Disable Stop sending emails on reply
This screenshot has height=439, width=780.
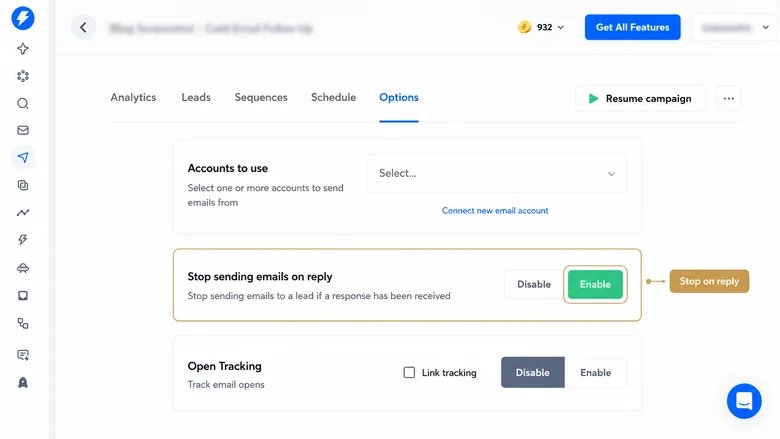coord(534,284)
